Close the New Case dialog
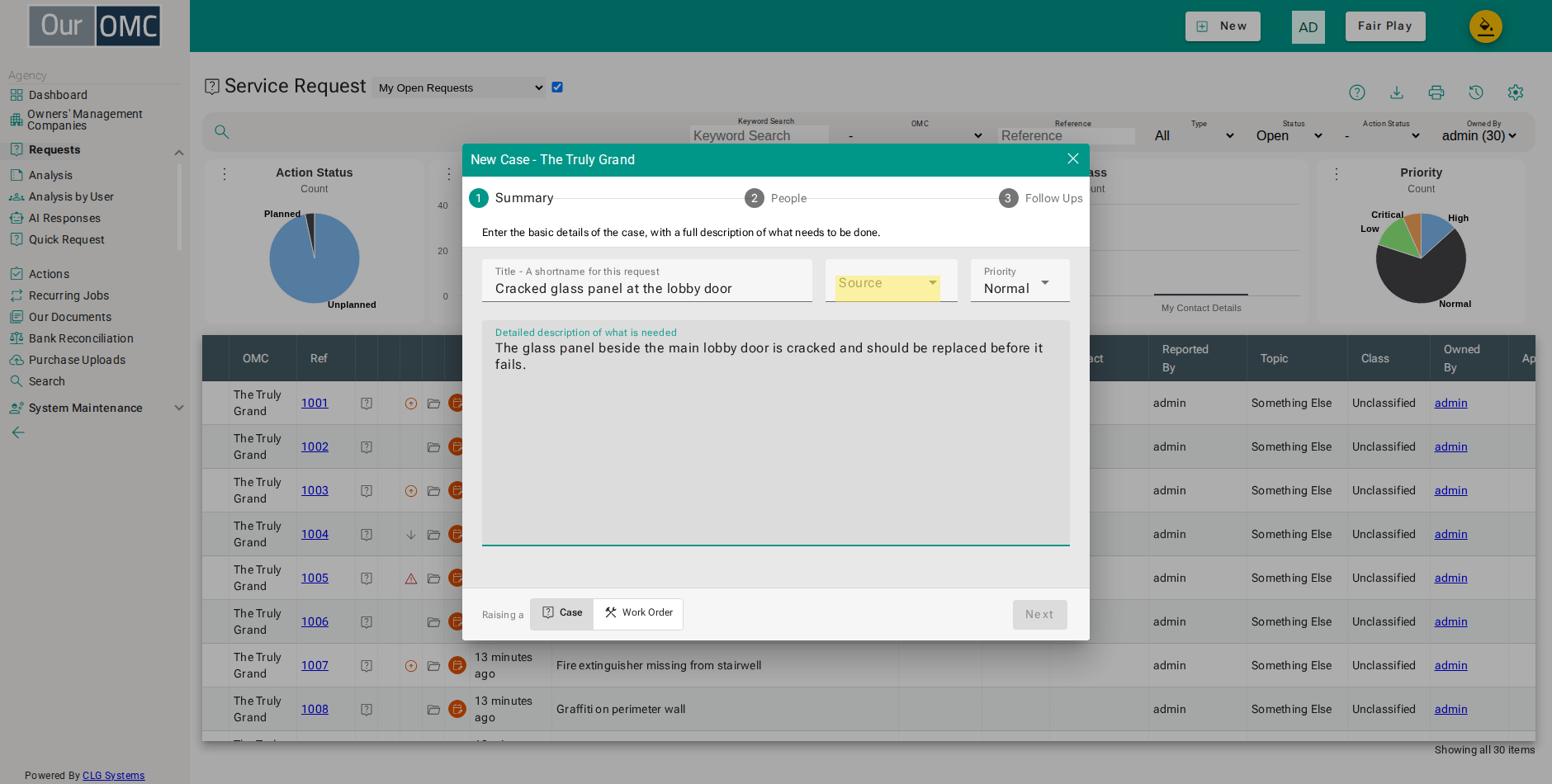Screen dimensions: 1552x784 tap(1073, 158)
